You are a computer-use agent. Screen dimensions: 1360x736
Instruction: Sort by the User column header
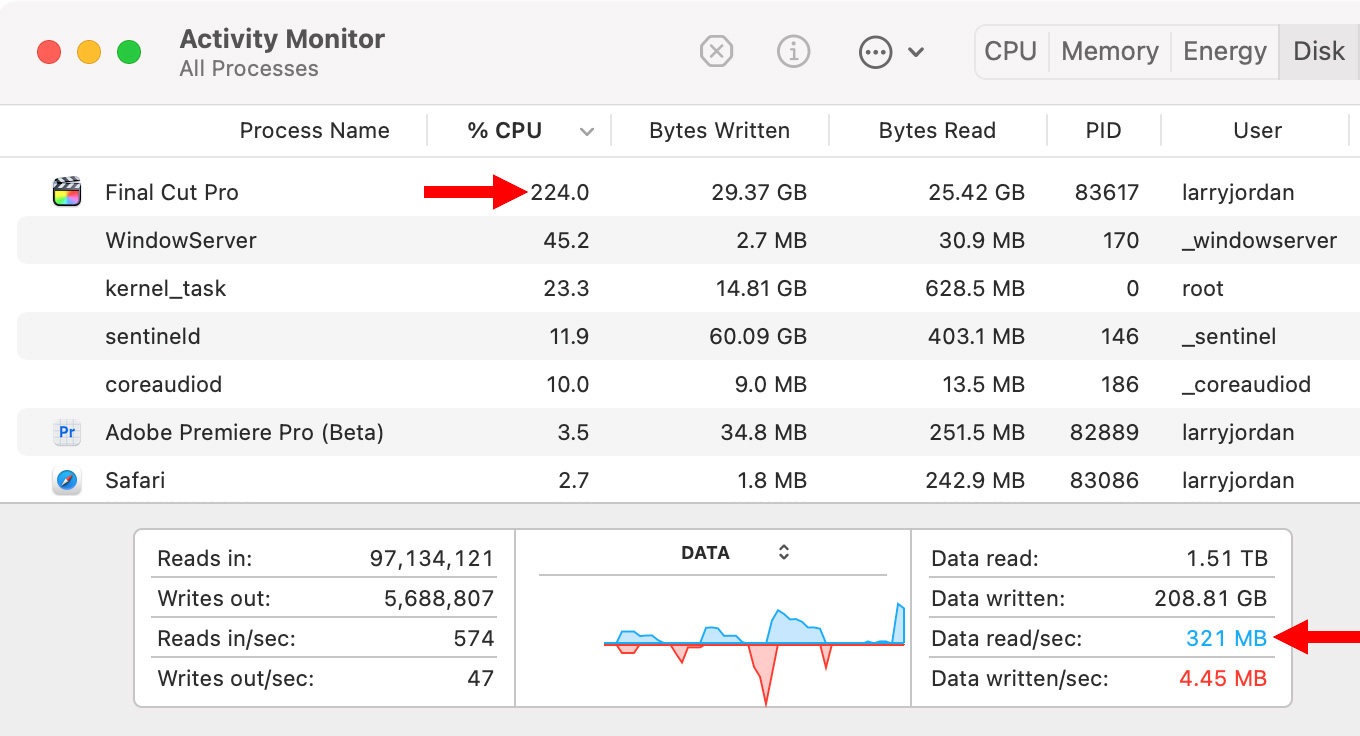coord(1257,130)
